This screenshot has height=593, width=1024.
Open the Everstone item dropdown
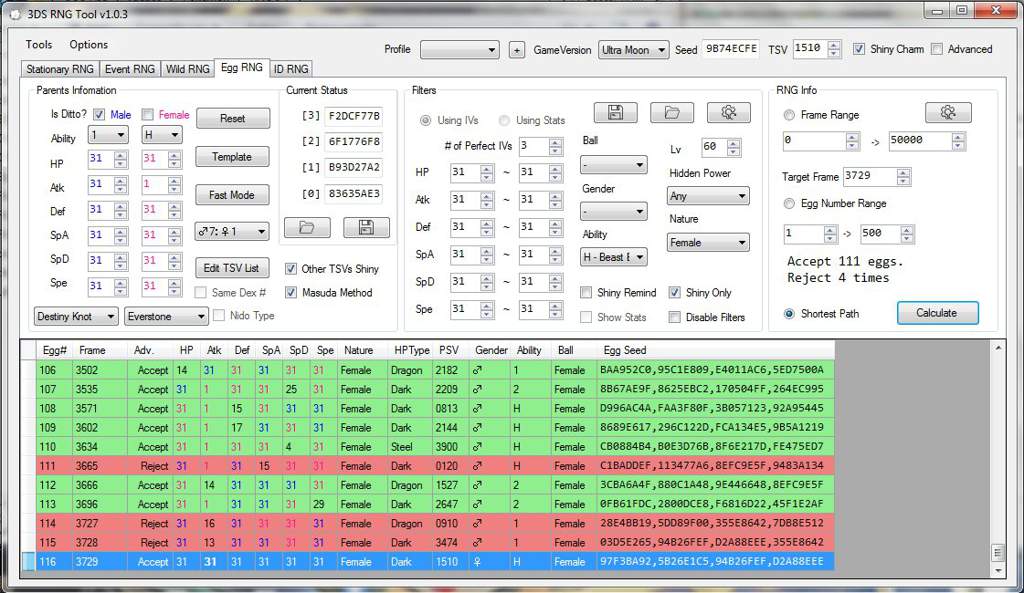pos(167,317)
